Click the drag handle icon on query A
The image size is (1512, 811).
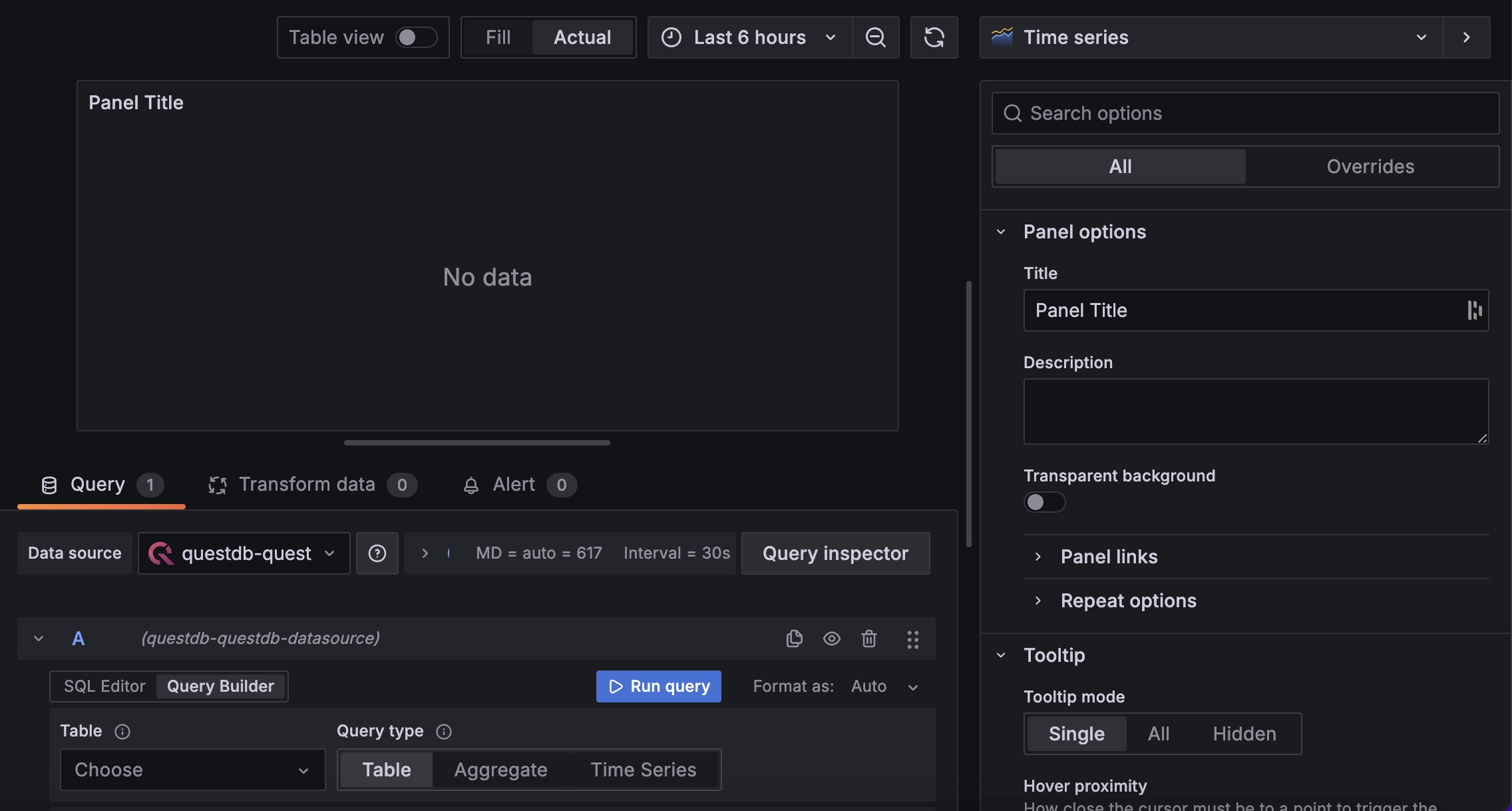912,638
